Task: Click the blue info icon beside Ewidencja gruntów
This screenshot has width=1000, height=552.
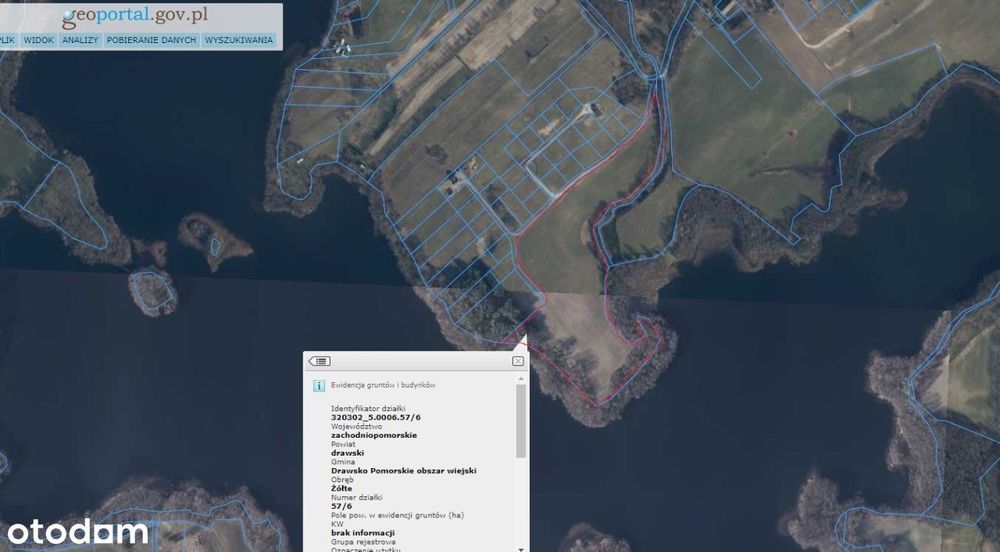Action: pos(319,386)
